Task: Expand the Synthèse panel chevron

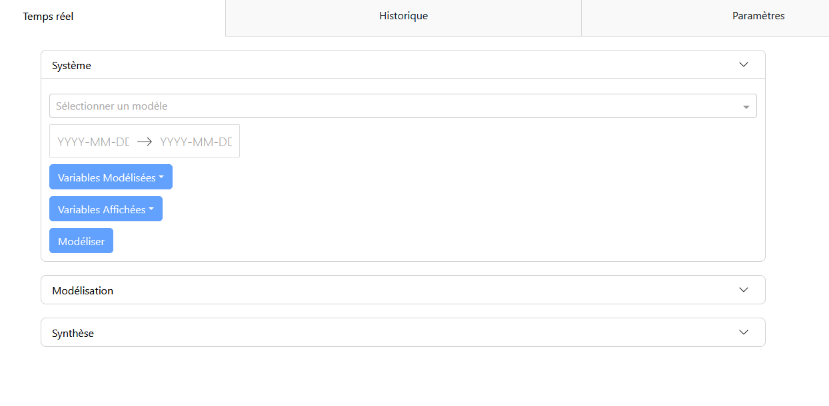Action: [x=743, y=332]
